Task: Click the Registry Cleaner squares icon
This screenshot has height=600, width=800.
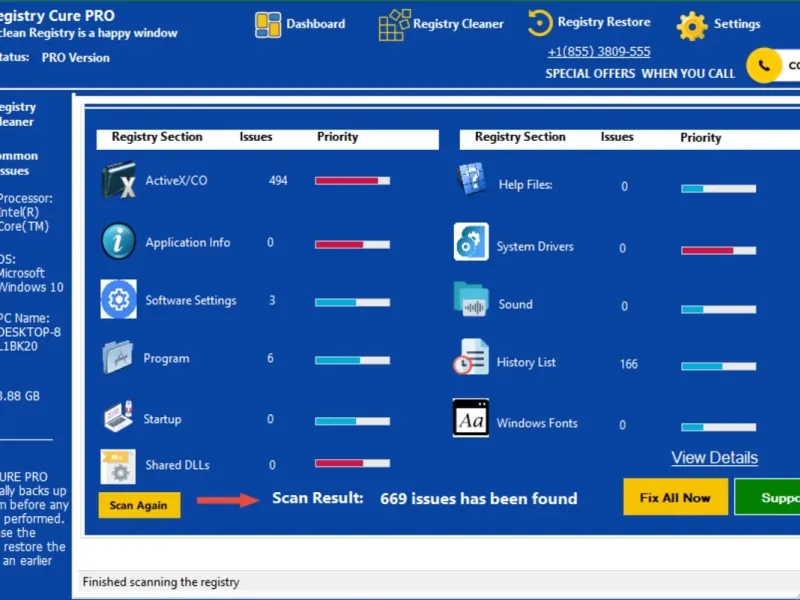Action: [x=394, y=24]
